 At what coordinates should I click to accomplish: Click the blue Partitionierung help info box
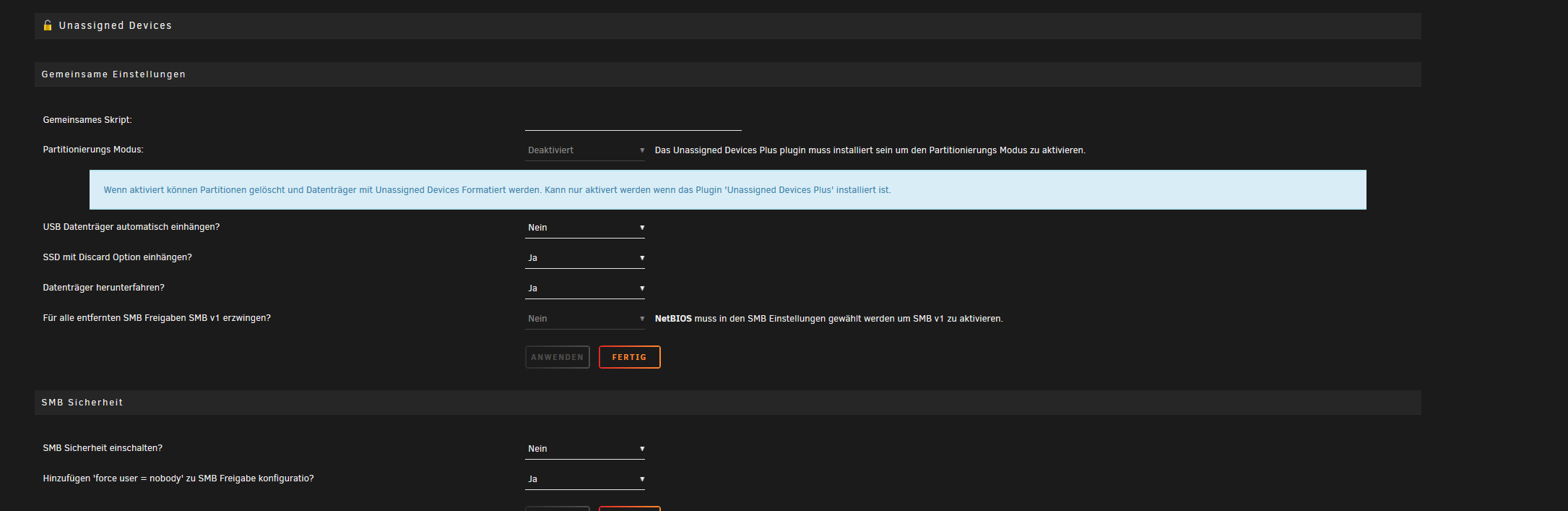coord(728,190)
